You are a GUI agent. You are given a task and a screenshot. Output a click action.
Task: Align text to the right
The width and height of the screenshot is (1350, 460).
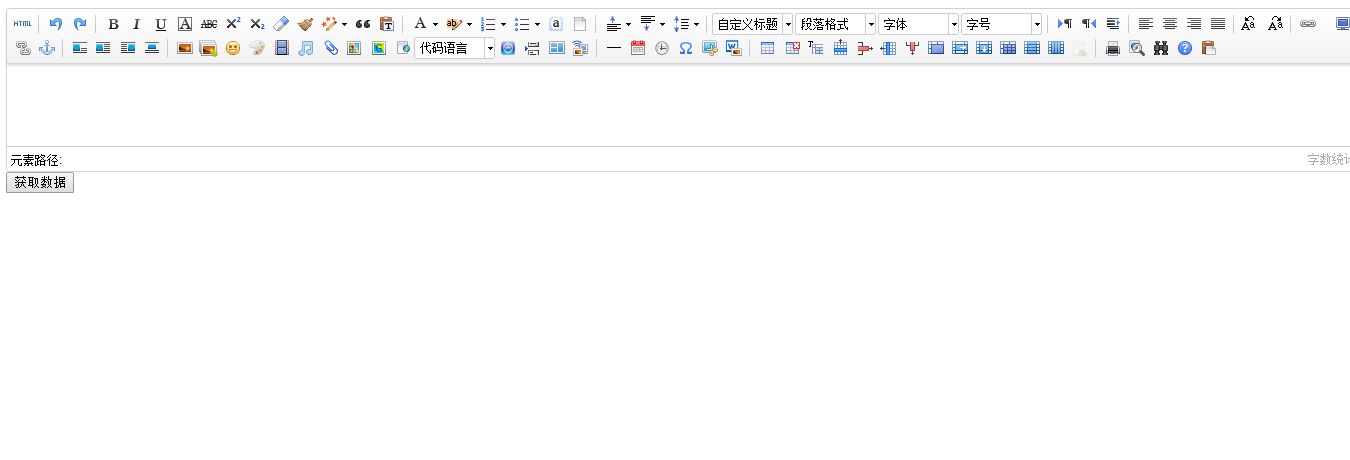click(x=1194, y=24)
